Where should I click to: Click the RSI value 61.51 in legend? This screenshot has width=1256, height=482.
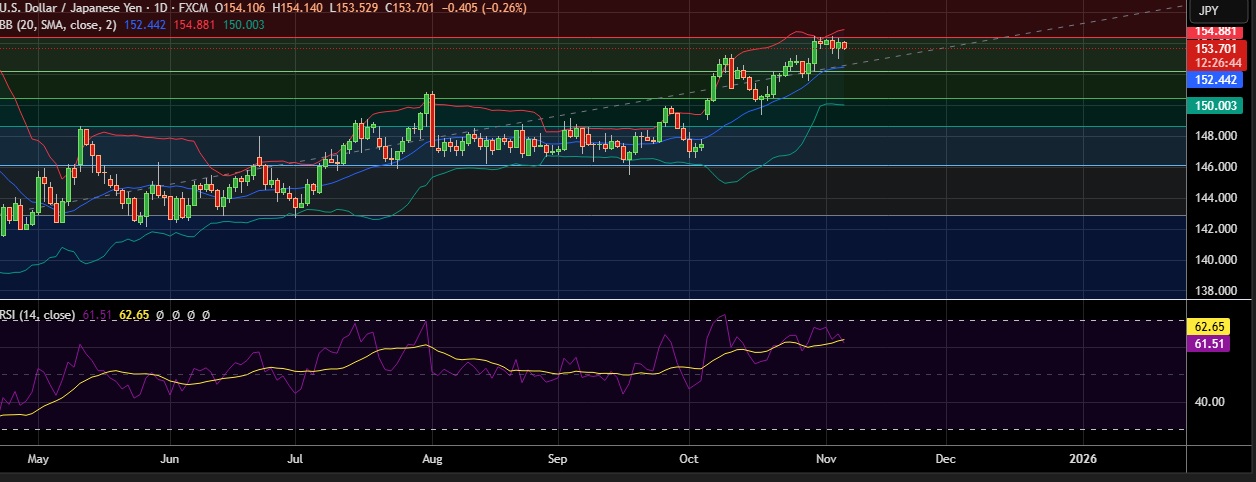tap(96, 315)
